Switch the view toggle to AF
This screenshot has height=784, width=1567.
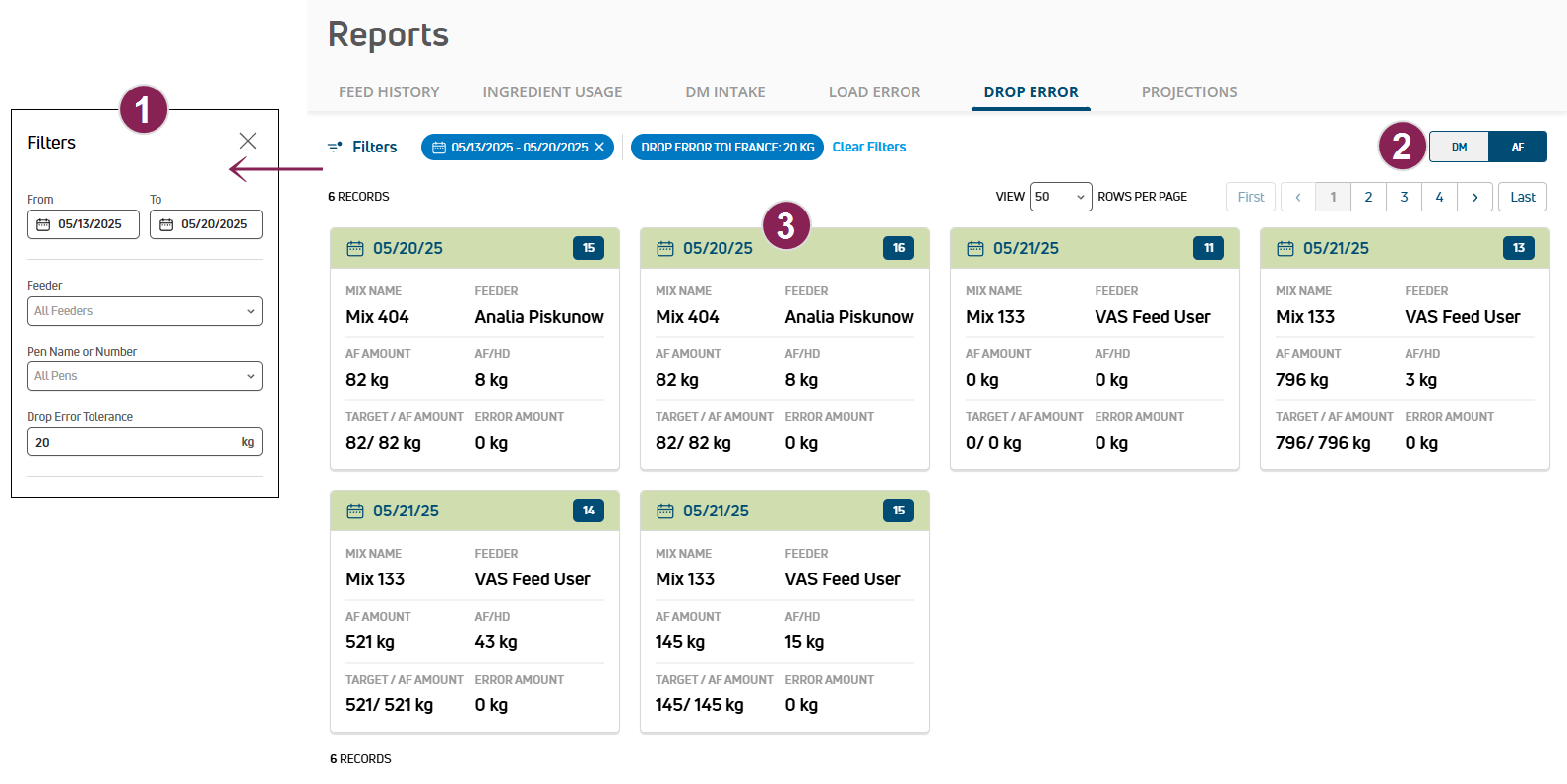(1517, 147)
